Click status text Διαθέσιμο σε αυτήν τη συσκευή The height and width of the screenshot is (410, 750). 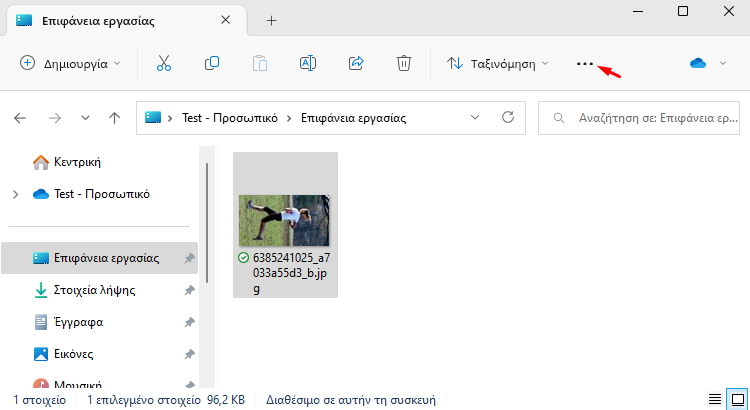[351, 399]
